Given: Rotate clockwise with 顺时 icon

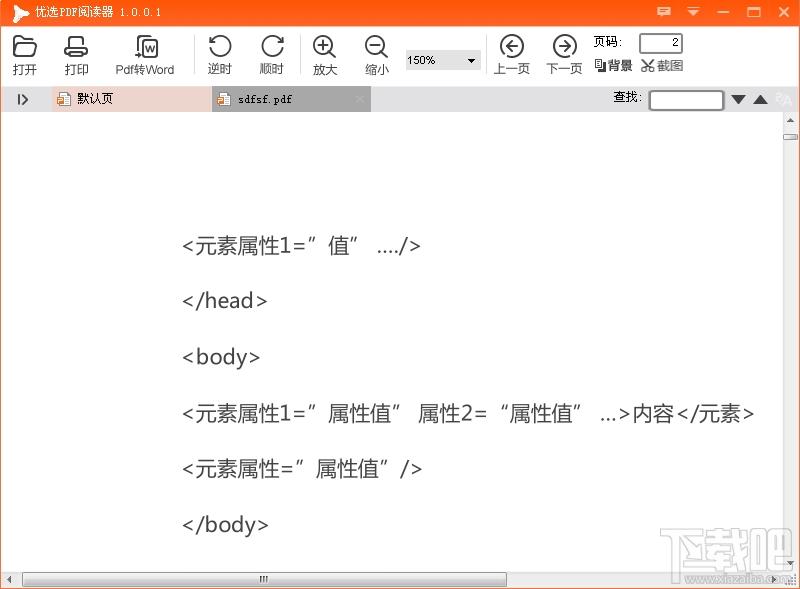Looking at the screenshot, I should [272, 55].
